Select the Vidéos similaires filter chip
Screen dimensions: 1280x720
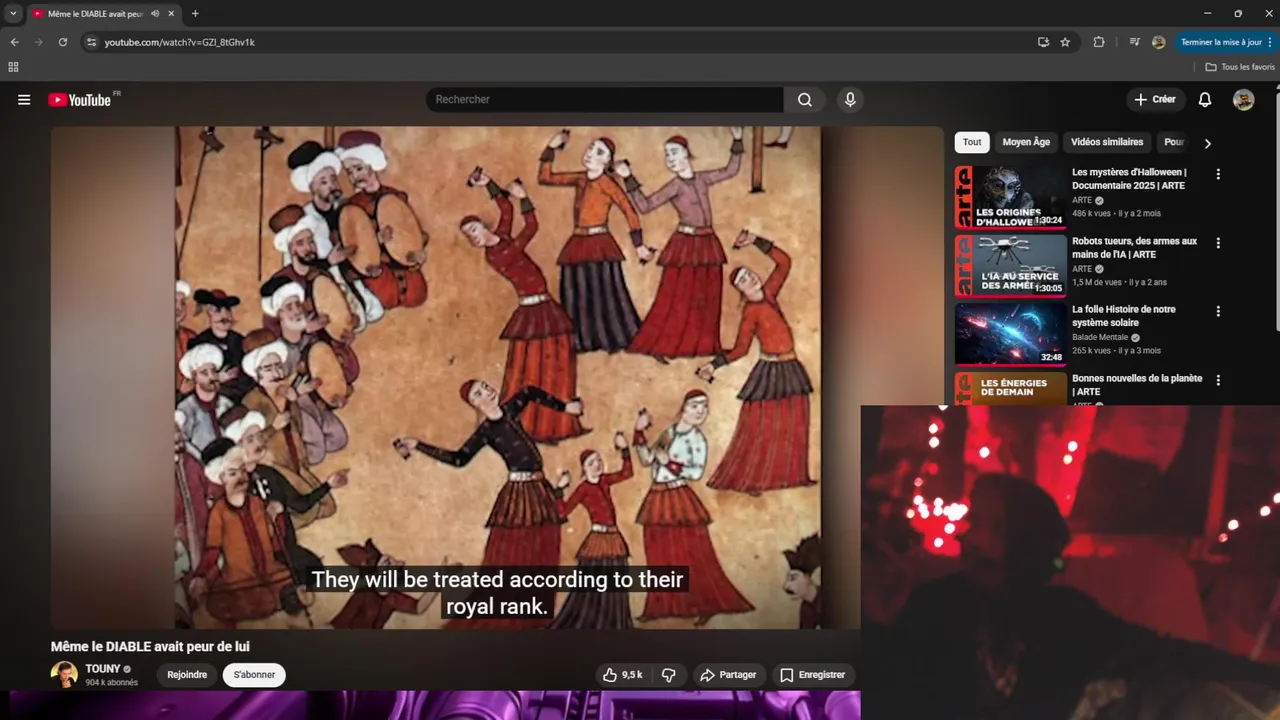1107,142
